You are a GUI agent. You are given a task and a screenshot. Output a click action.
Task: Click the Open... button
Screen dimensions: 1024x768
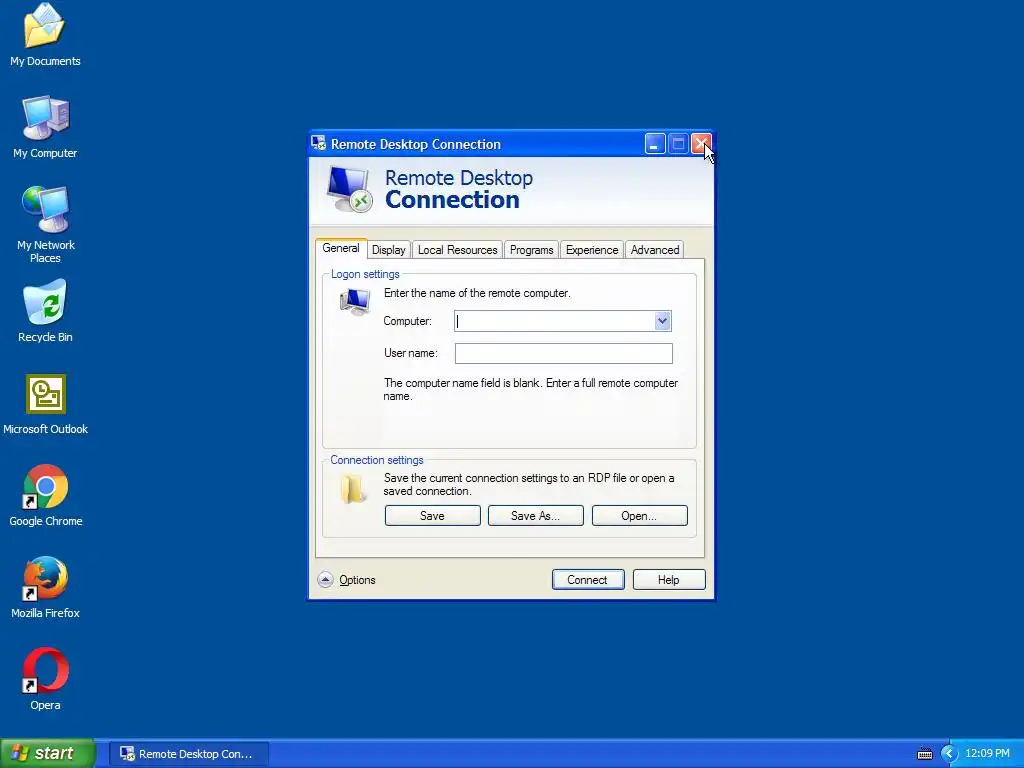[639, 515]
